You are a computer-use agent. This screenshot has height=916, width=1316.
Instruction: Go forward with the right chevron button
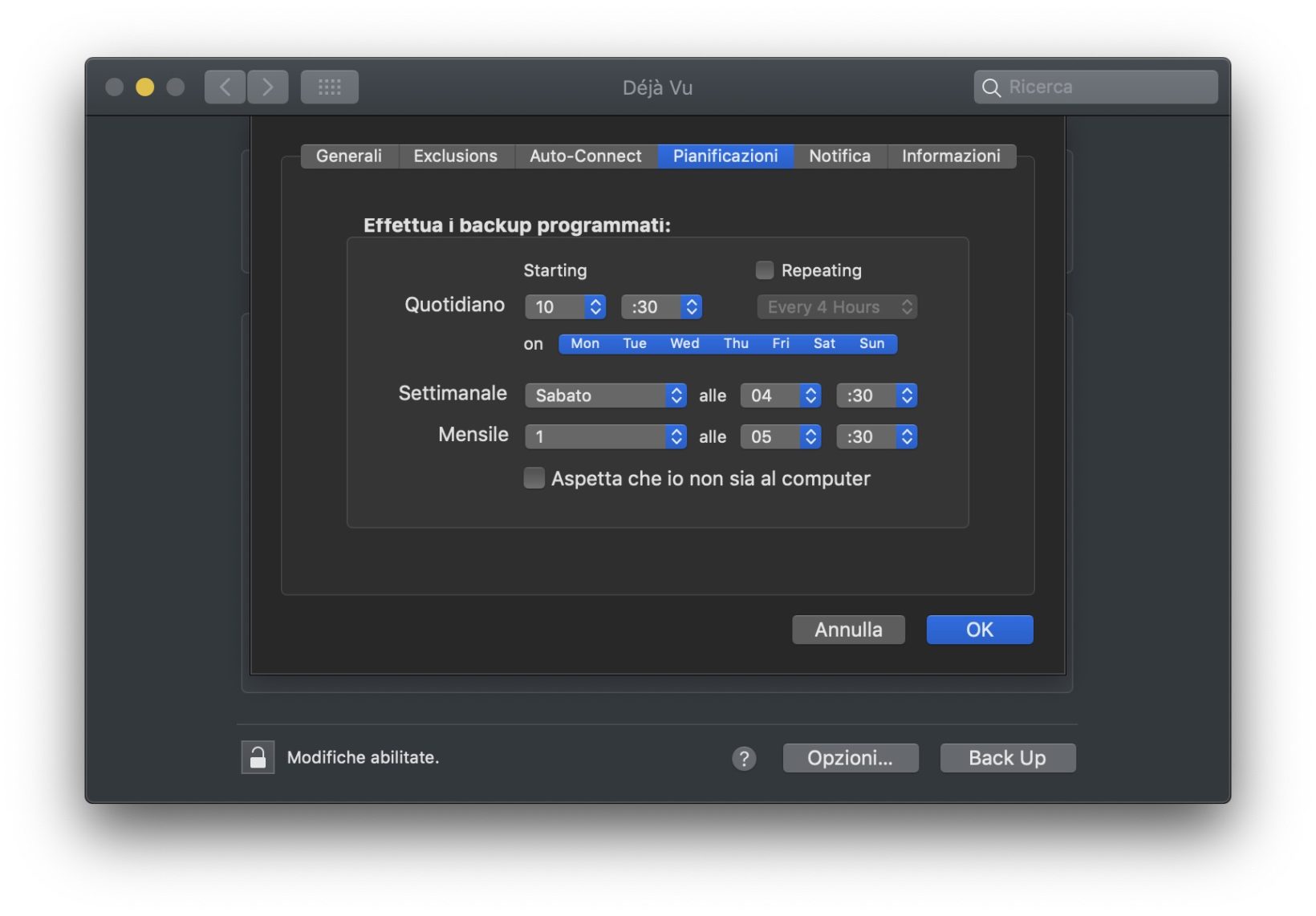(267, 87)
